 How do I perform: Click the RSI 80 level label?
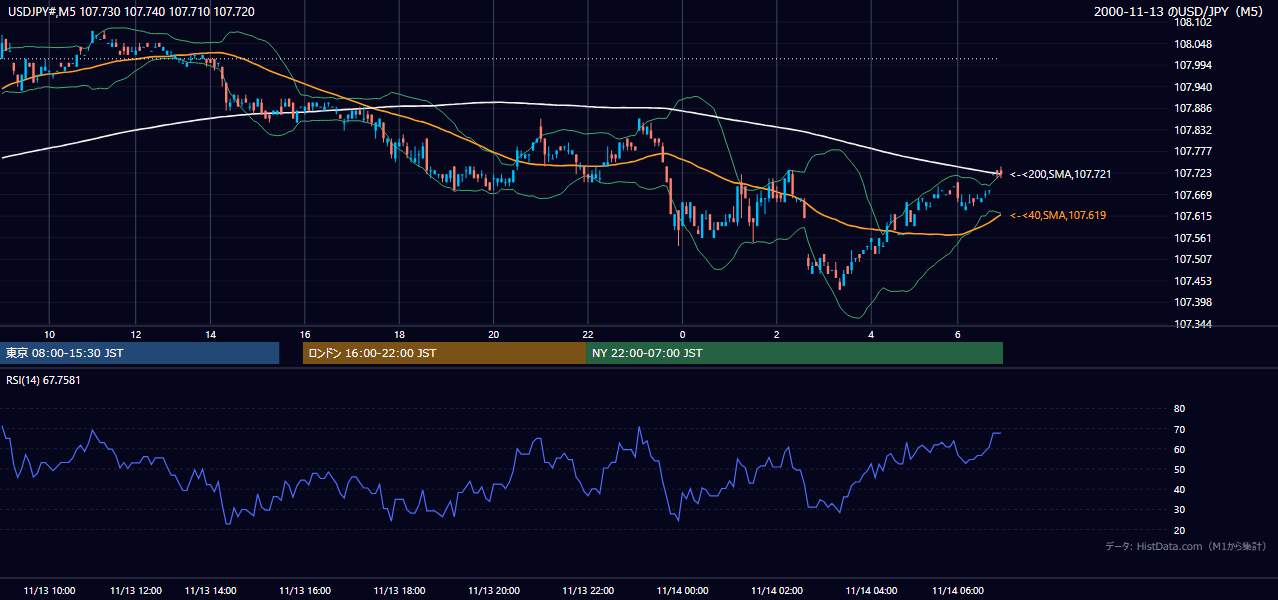click(1179, 409)
